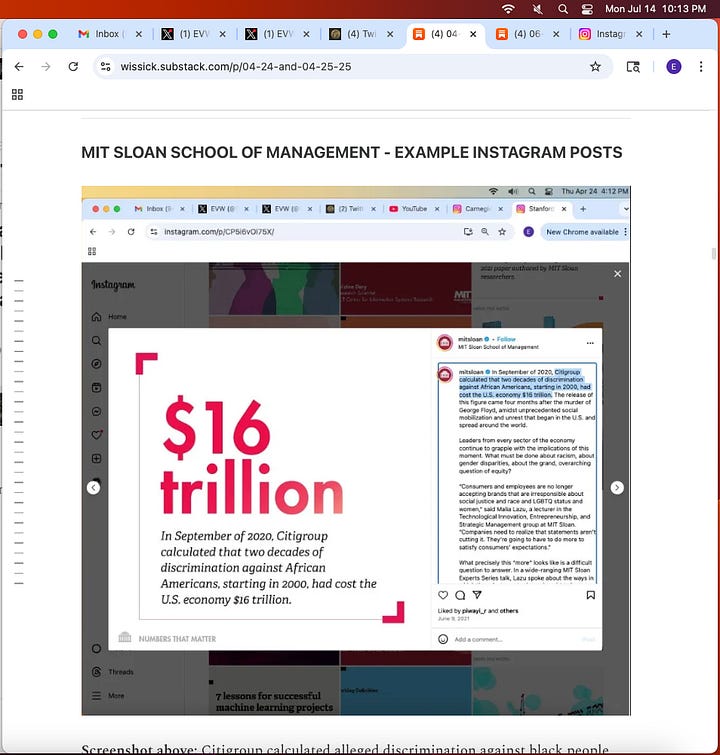The image size is (720, 755).
Task: Bookmark this page with the star icon
Action: [x=595, y=66]
